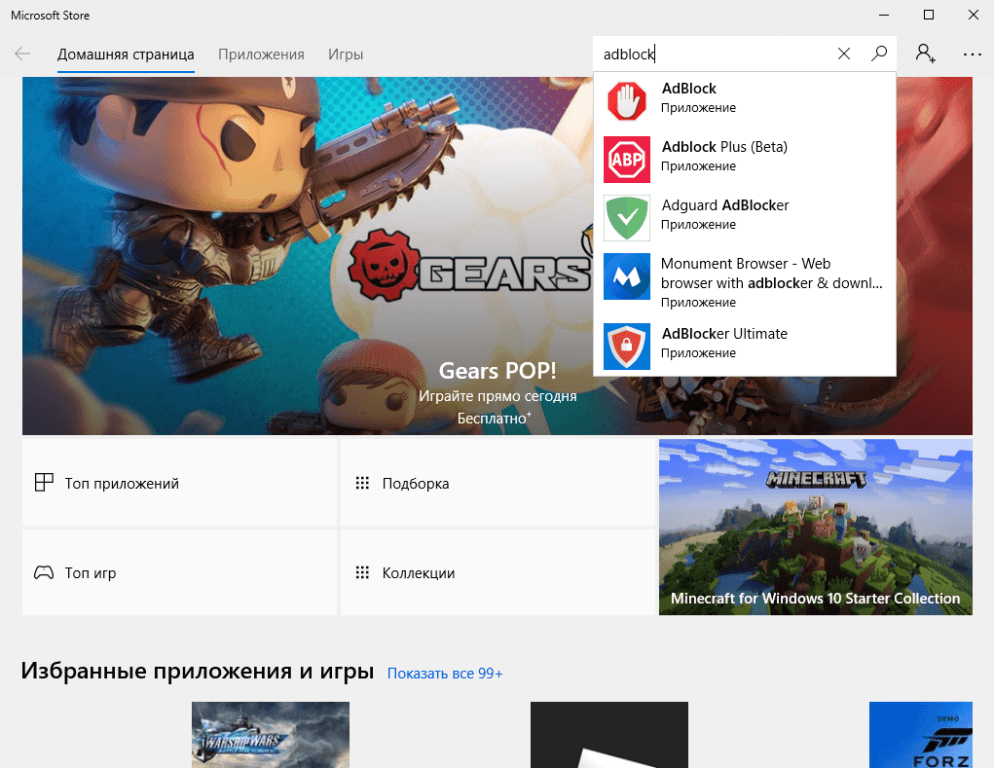
Task: Click the magnifying glass search icon
Action: tap(879, 53)
